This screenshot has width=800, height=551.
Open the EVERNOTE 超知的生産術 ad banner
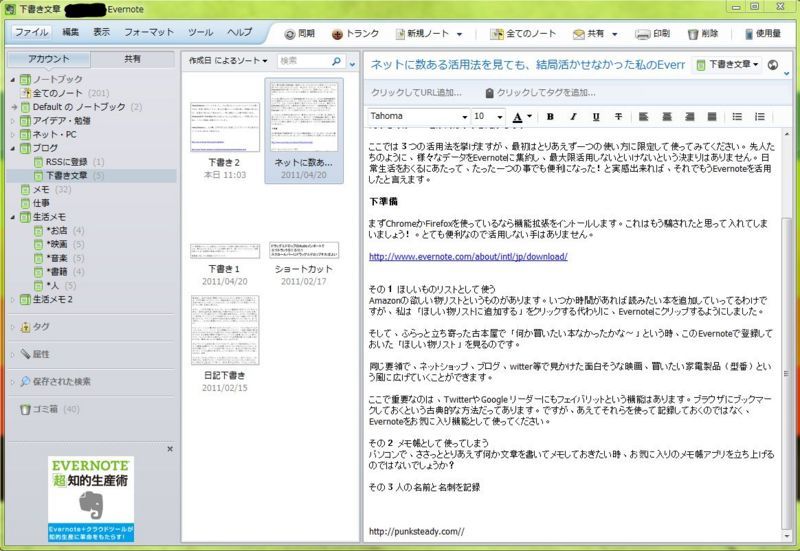click(91, 499)
